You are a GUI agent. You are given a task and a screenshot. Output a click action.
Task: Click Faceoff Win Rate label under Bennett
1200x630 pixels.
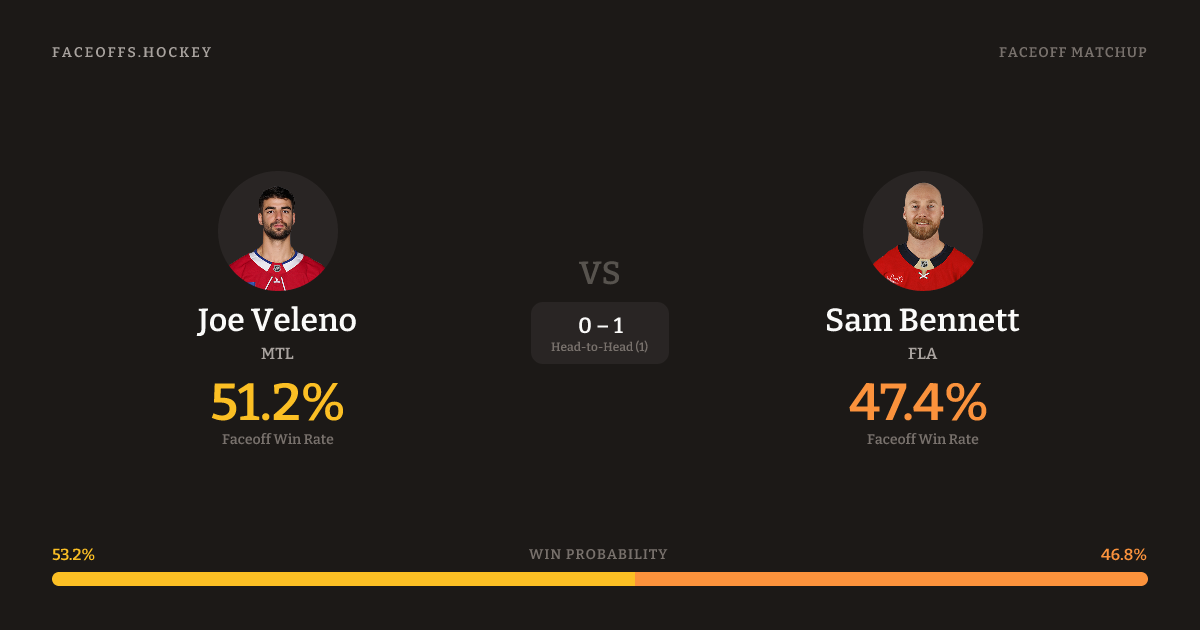922,439
